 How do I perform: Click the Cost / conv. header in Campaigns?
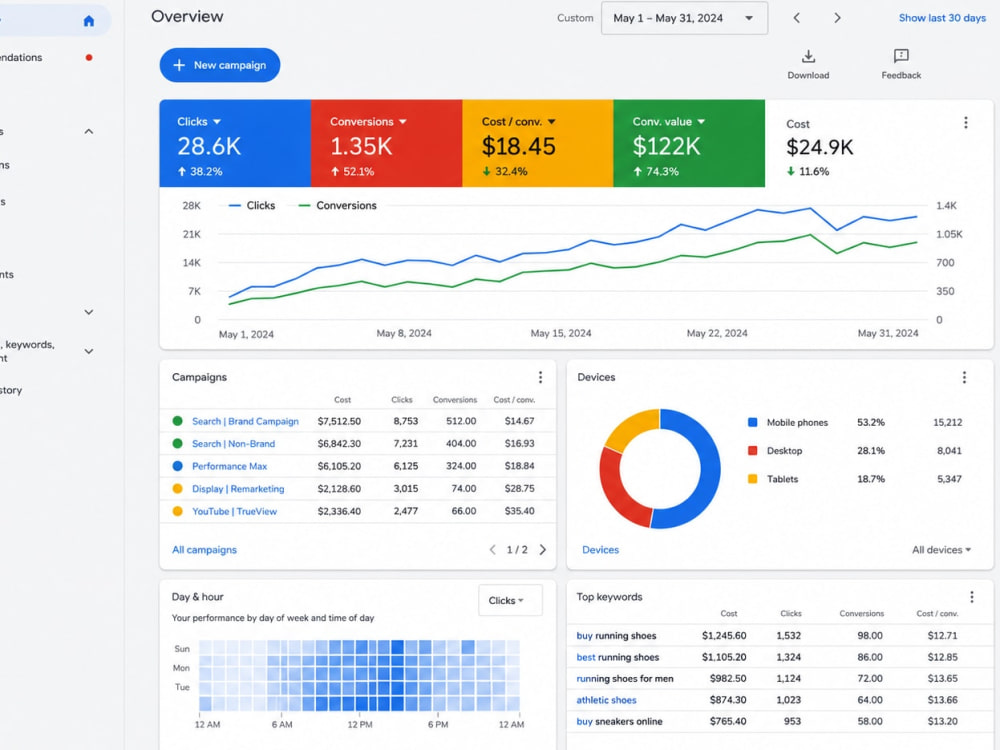pyautogui.click(x=514, y=400)
